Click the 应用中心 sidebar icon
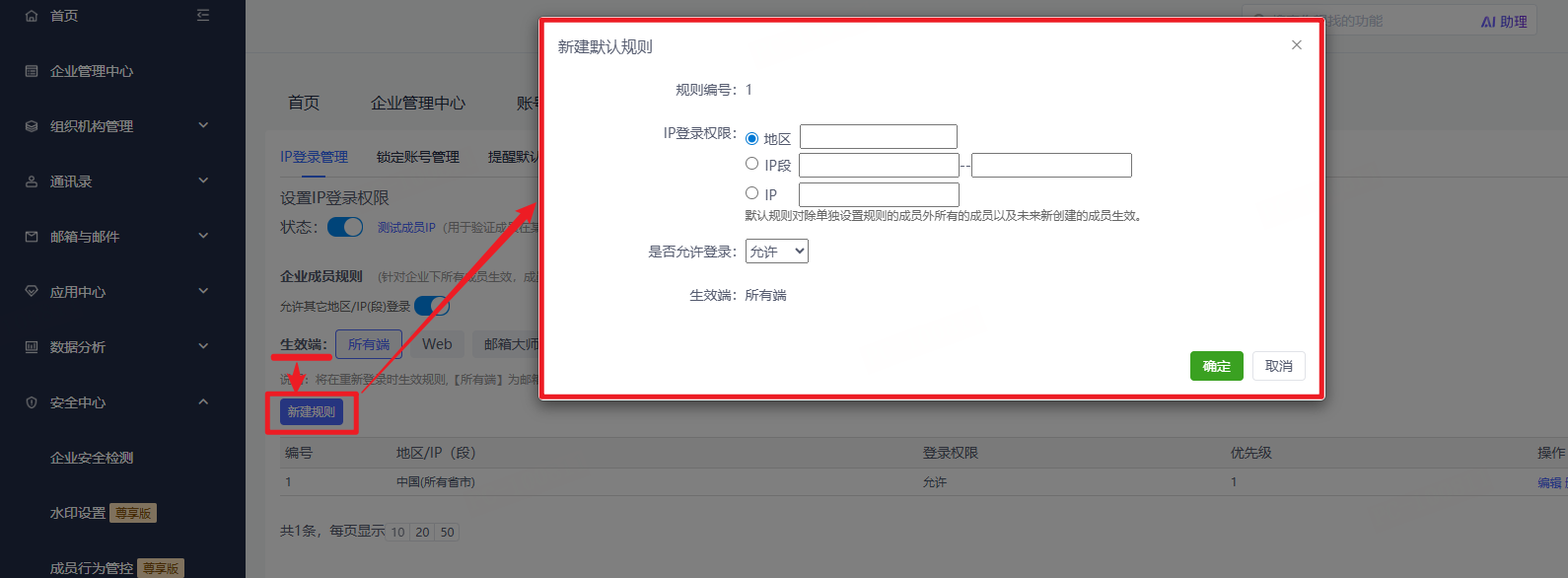 [32, 292]
